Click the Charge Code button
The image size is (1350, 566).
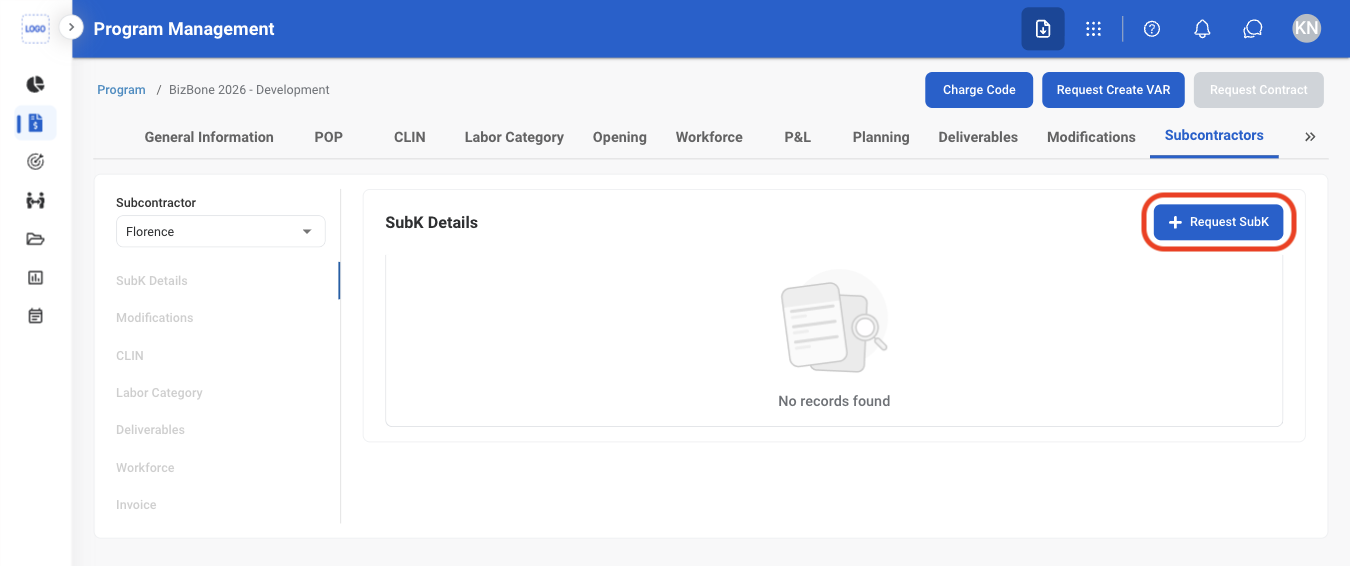tap(979, 90)
